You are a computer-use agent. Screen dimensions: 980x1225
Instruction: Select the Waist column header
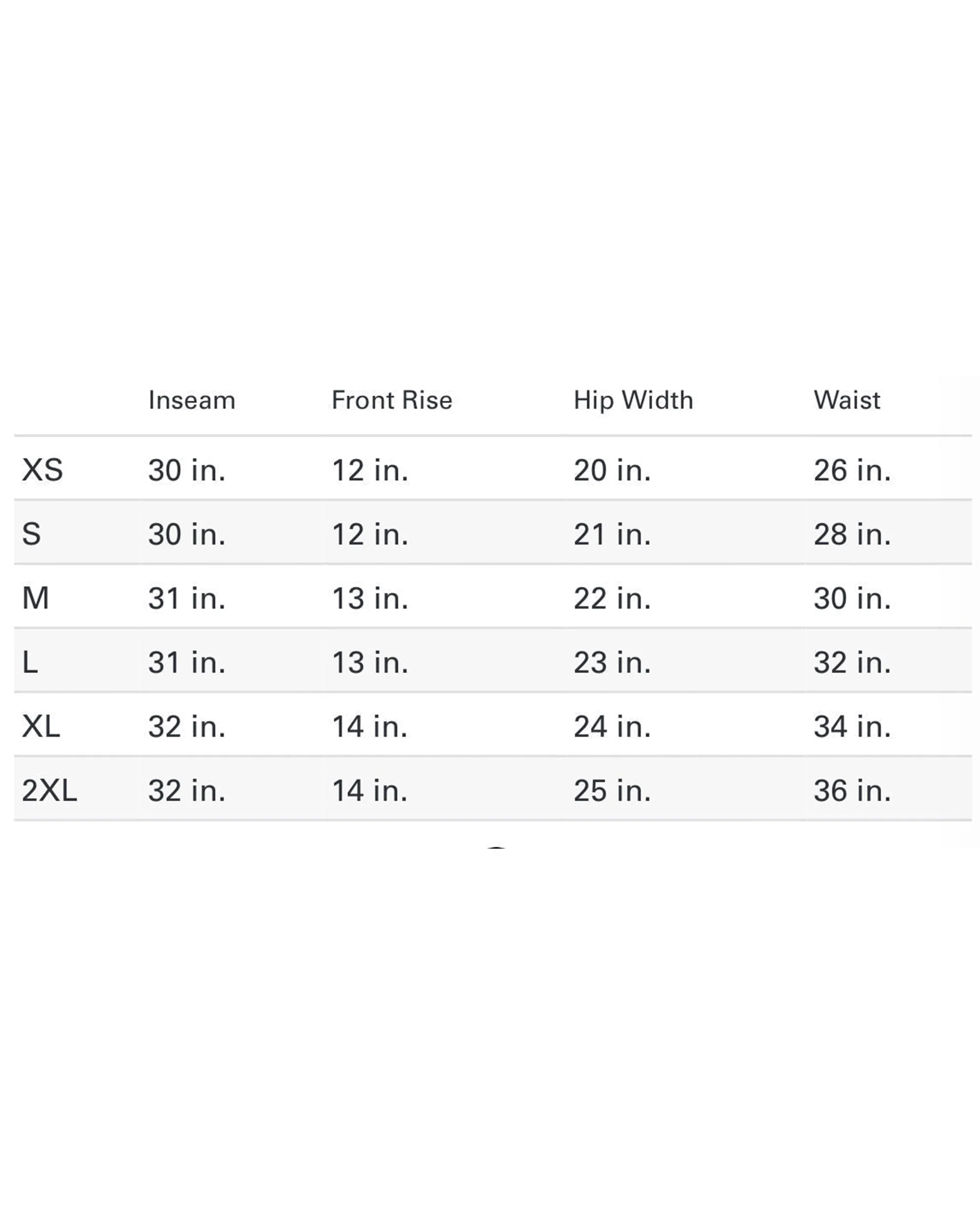point(847,400)
